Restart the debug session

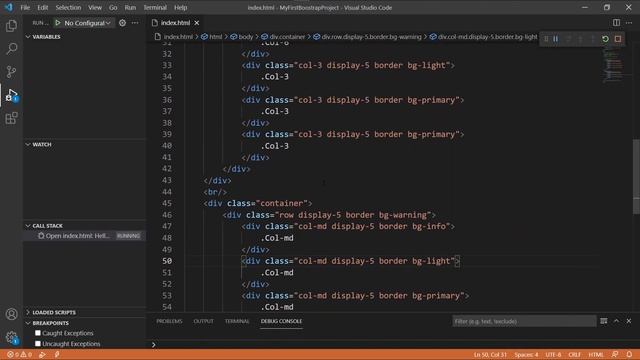click(605, 39)
